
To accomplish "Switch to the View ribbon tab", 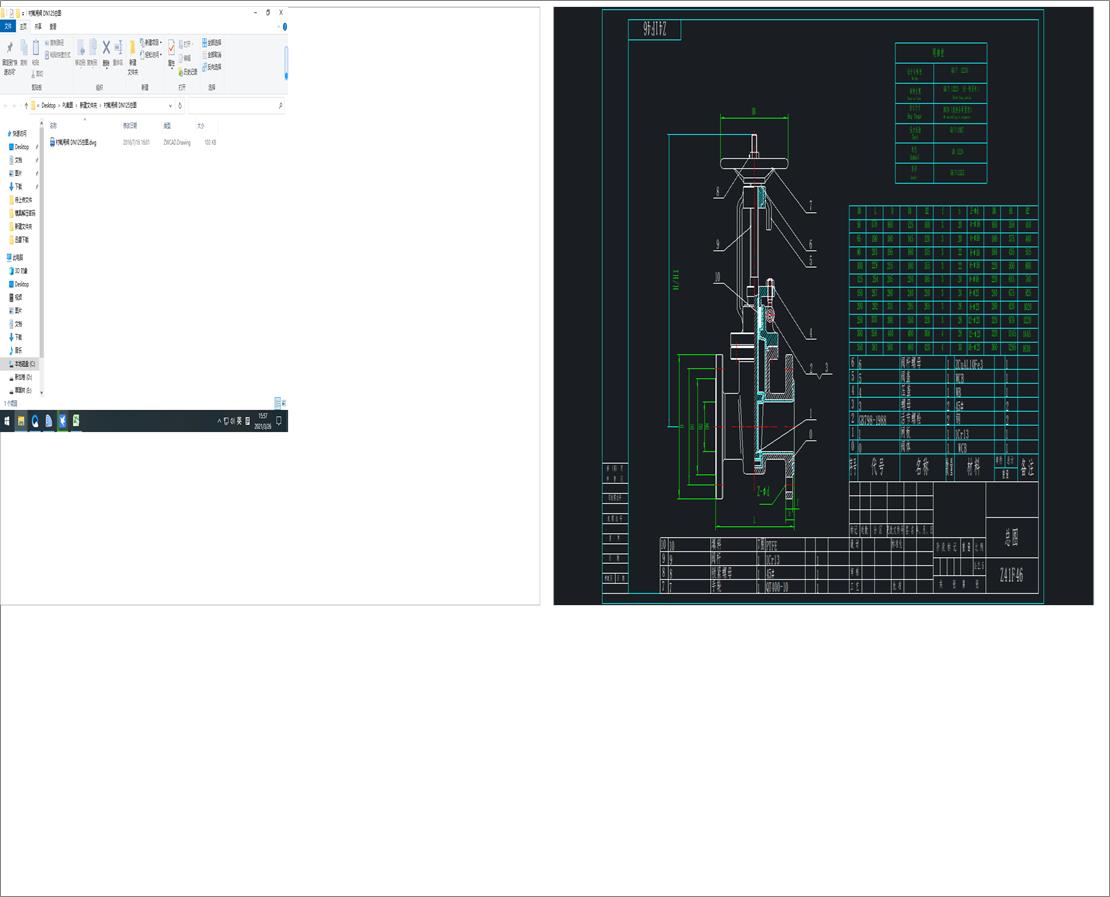I will (53, 26).
